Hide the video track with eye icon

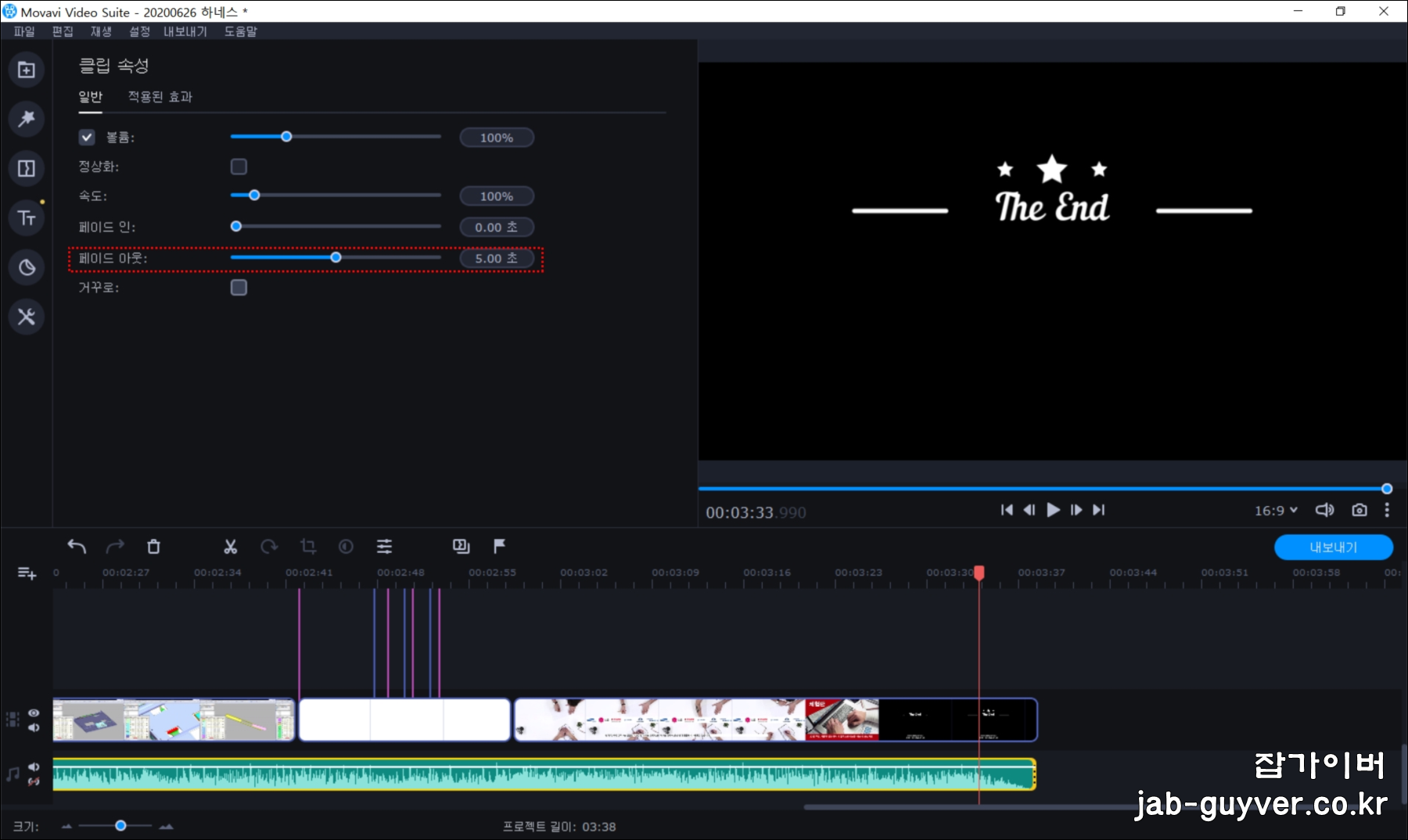34,713
